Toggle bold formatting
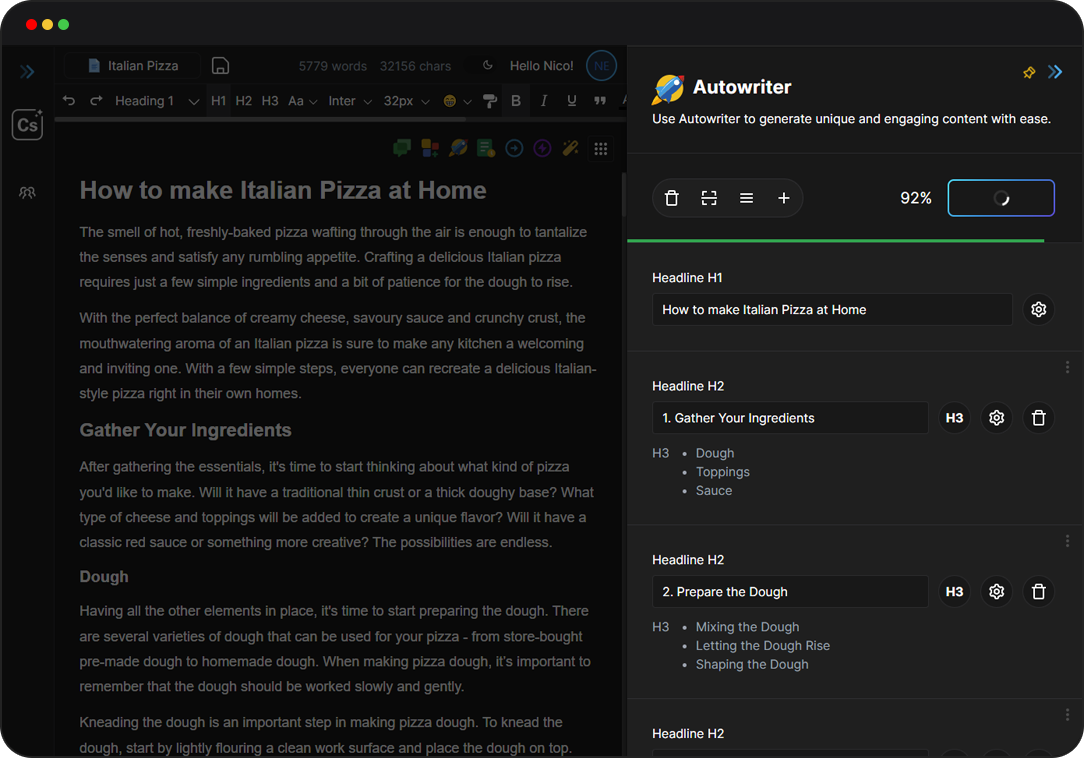 click(516, 101)
